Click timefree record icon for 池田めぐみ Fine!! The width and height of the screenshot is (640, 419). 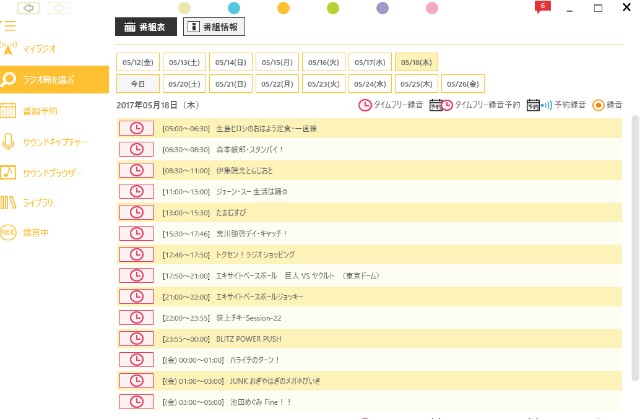point(136,402)
